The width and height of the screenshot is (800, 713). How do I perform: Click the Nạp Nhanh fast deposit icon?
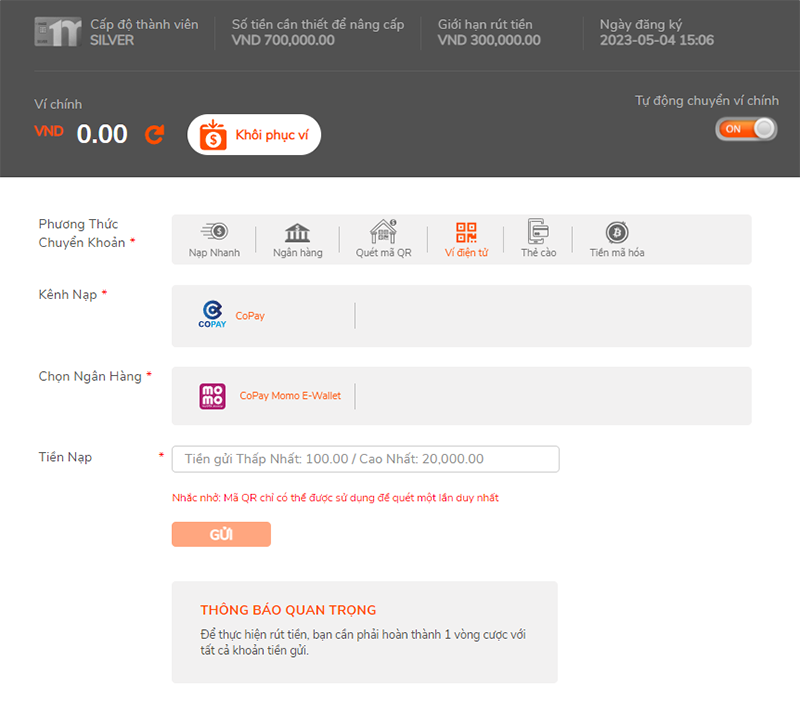(x=214, y=232)
